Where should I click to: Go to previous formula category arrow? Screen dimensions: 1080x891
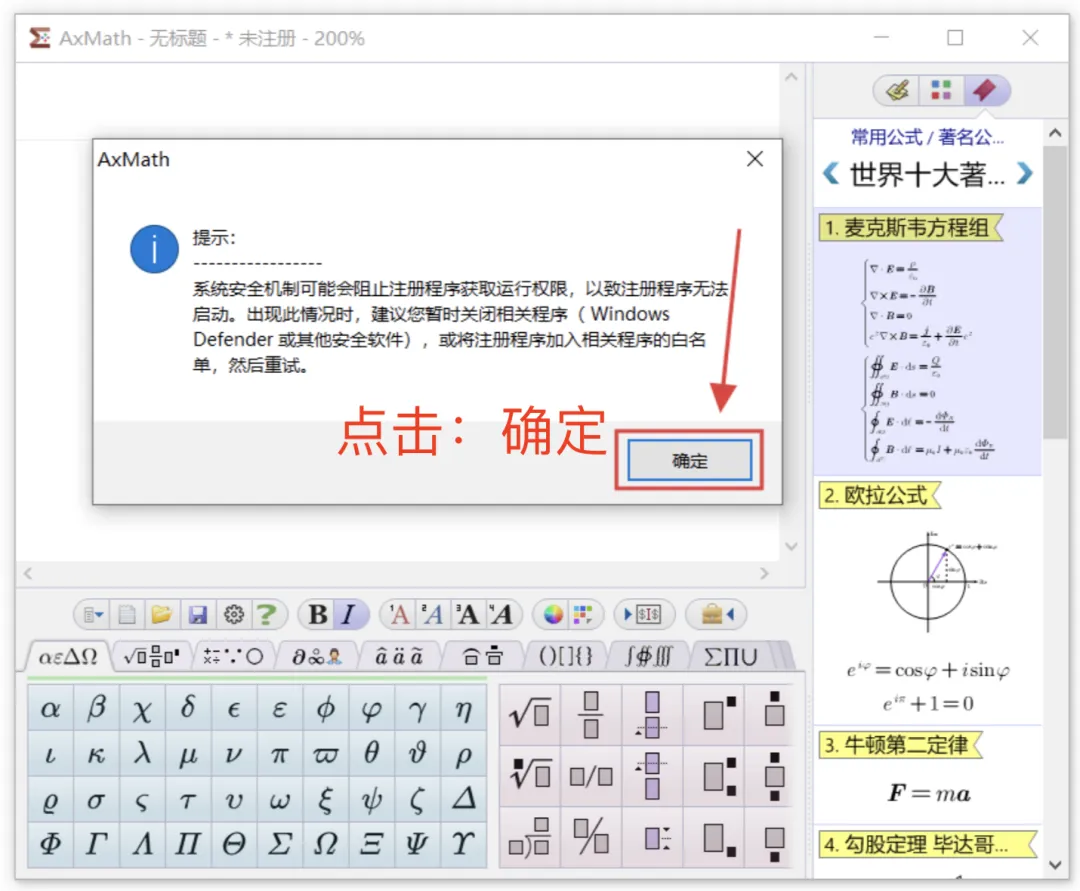point(831,174)
